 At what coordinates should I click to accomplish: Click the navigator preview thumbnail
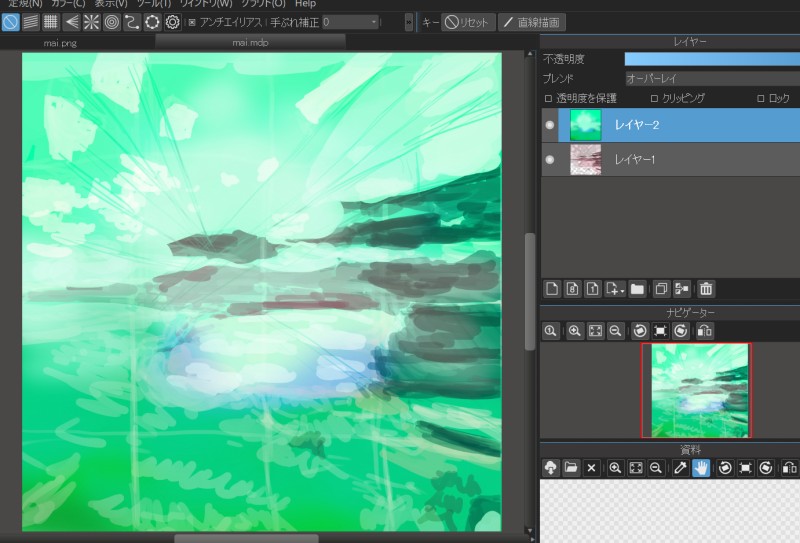coord(696,390)
